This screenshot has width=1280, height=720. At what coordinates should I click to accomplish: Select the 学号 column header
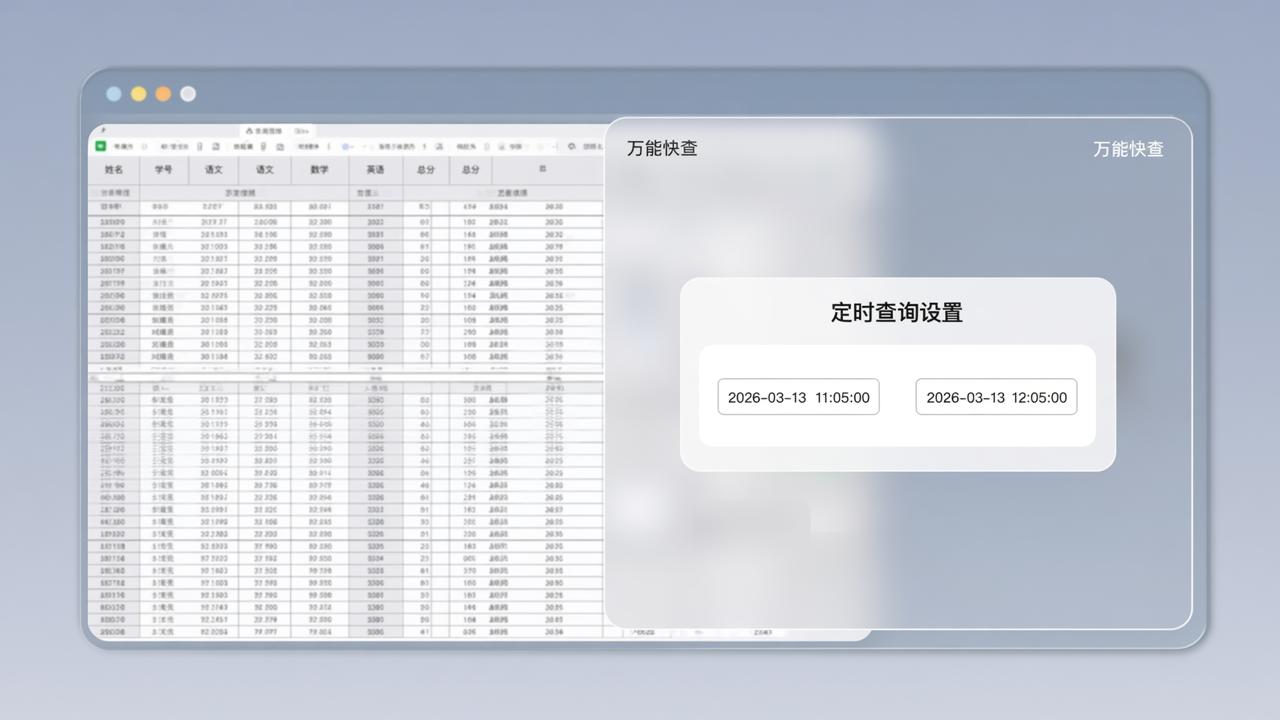point(164,170)
